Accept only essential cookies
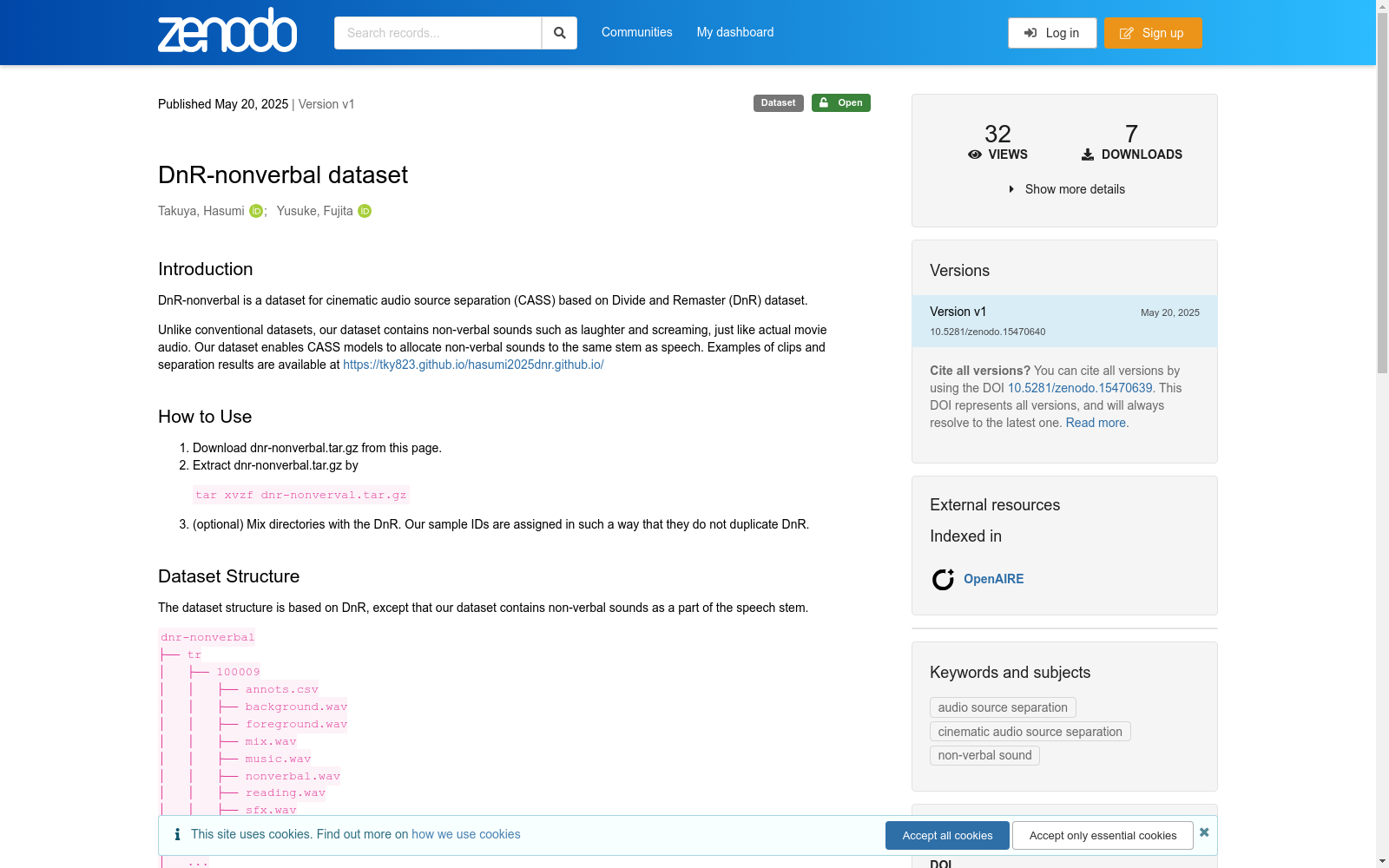The image size is (1389, 868). tap(1103, 835)
